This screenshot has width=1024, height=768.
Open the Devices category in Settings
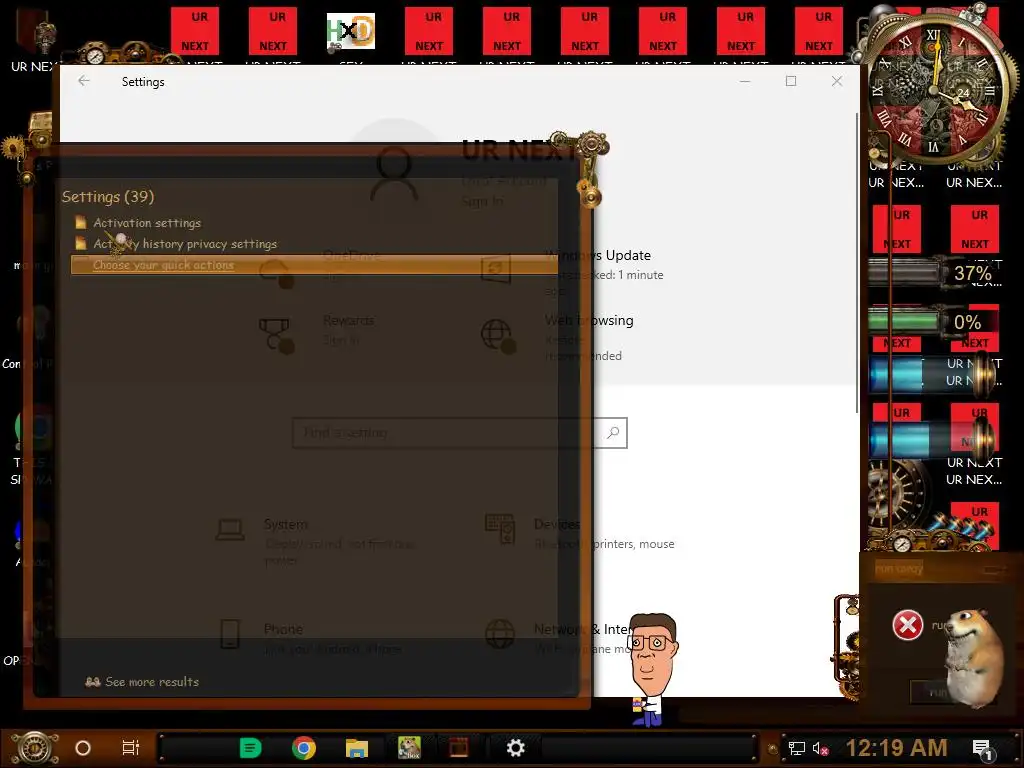click(580, 534)
